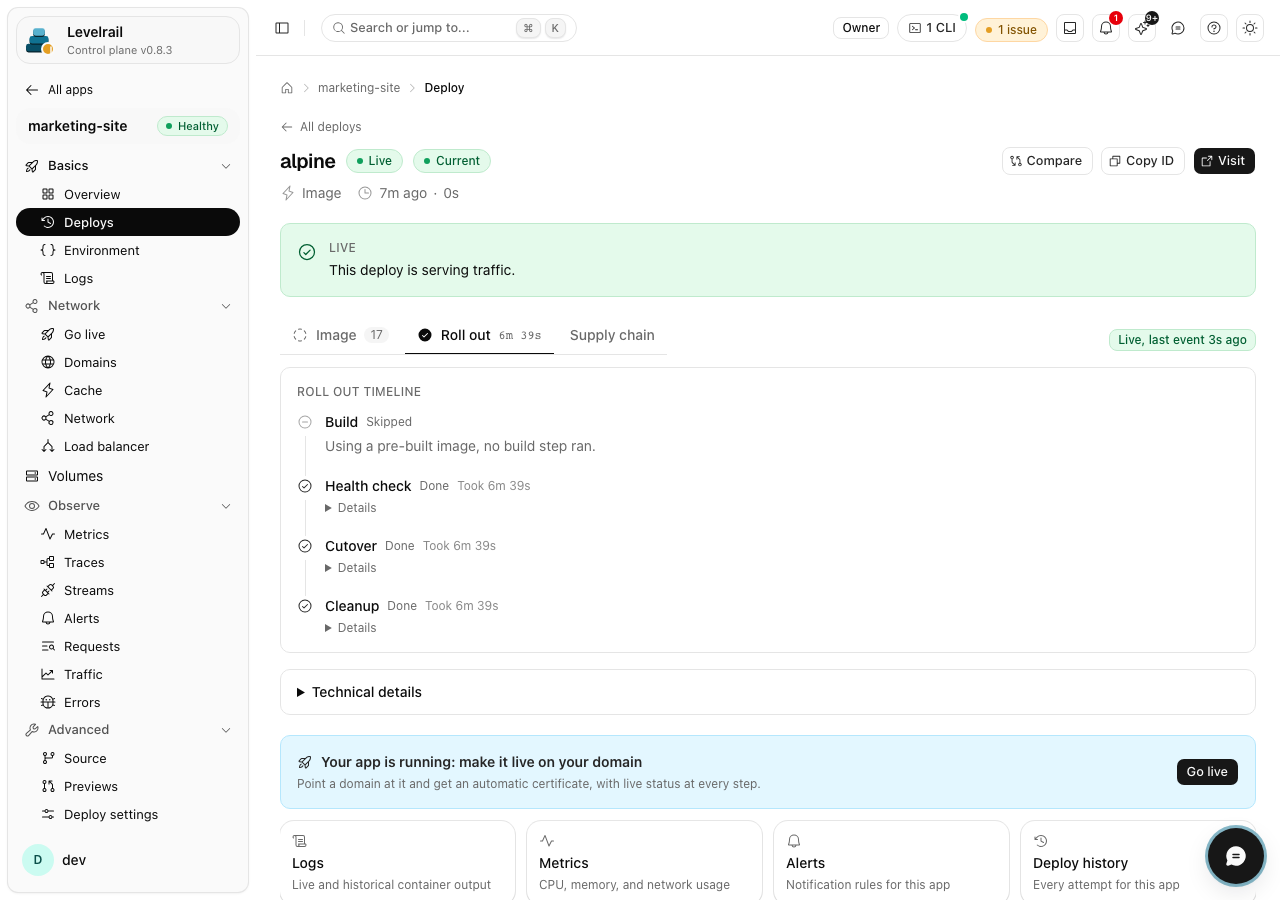Click the Visit button
Image resolution: width=1280 pixels, height=900 pixels.
pos(1224,161)
